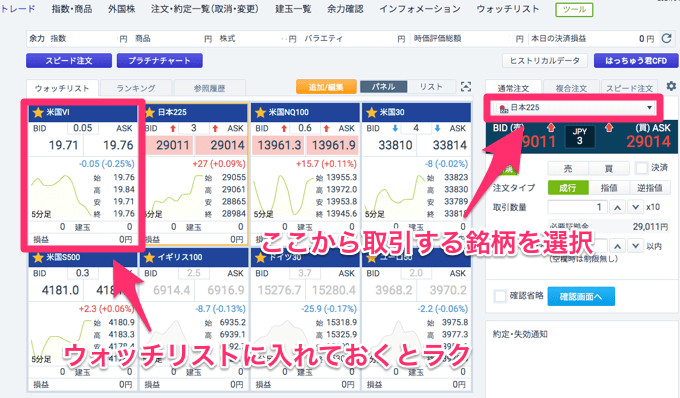Launch プラチナチャート
Image resolution: width=680 pixels, height=398 pixels.
[160, 61]
